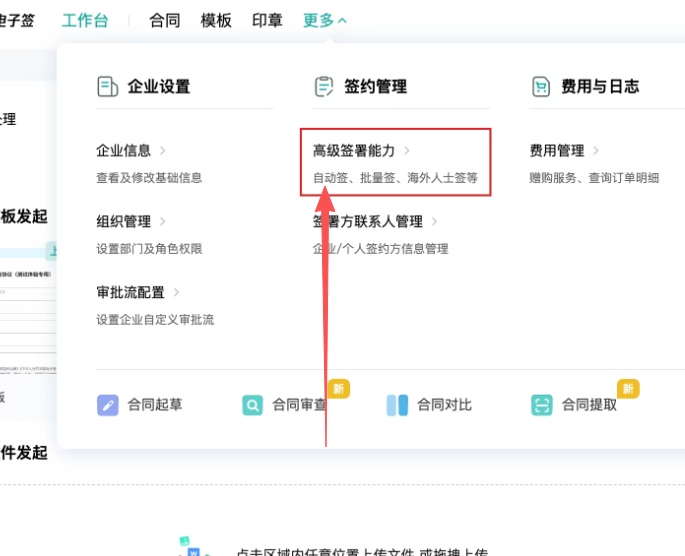
Task: Open 审批流配置 settings
Action: 131,292
